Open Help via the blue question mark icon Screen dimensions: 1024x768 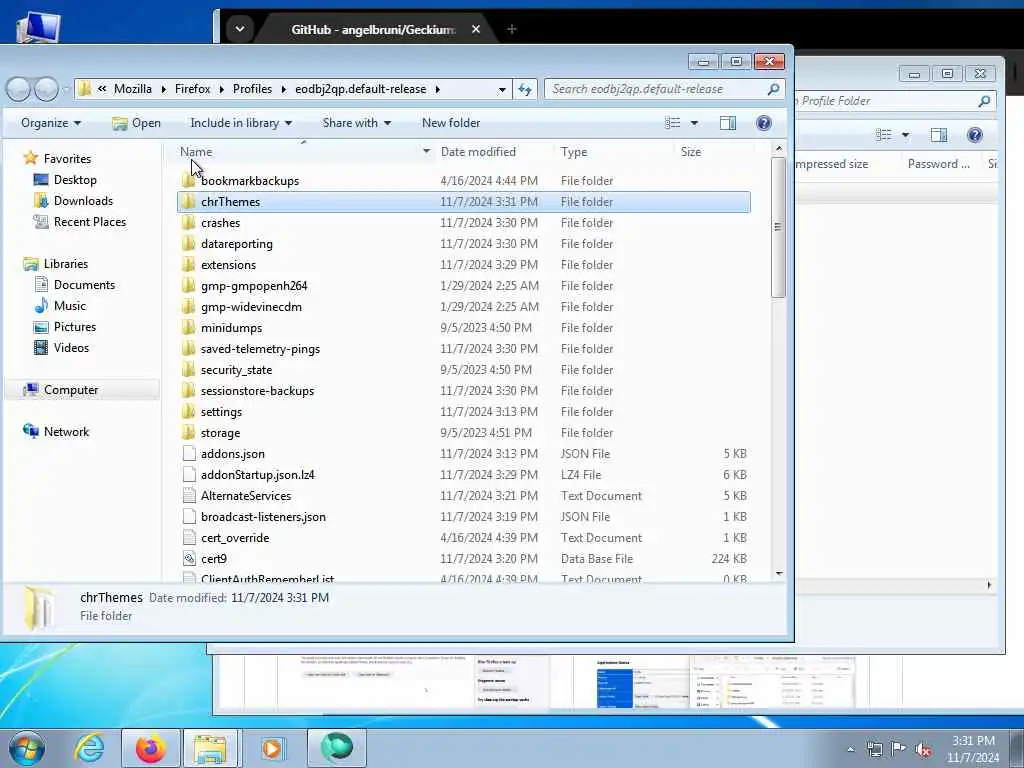pos(763,123)
